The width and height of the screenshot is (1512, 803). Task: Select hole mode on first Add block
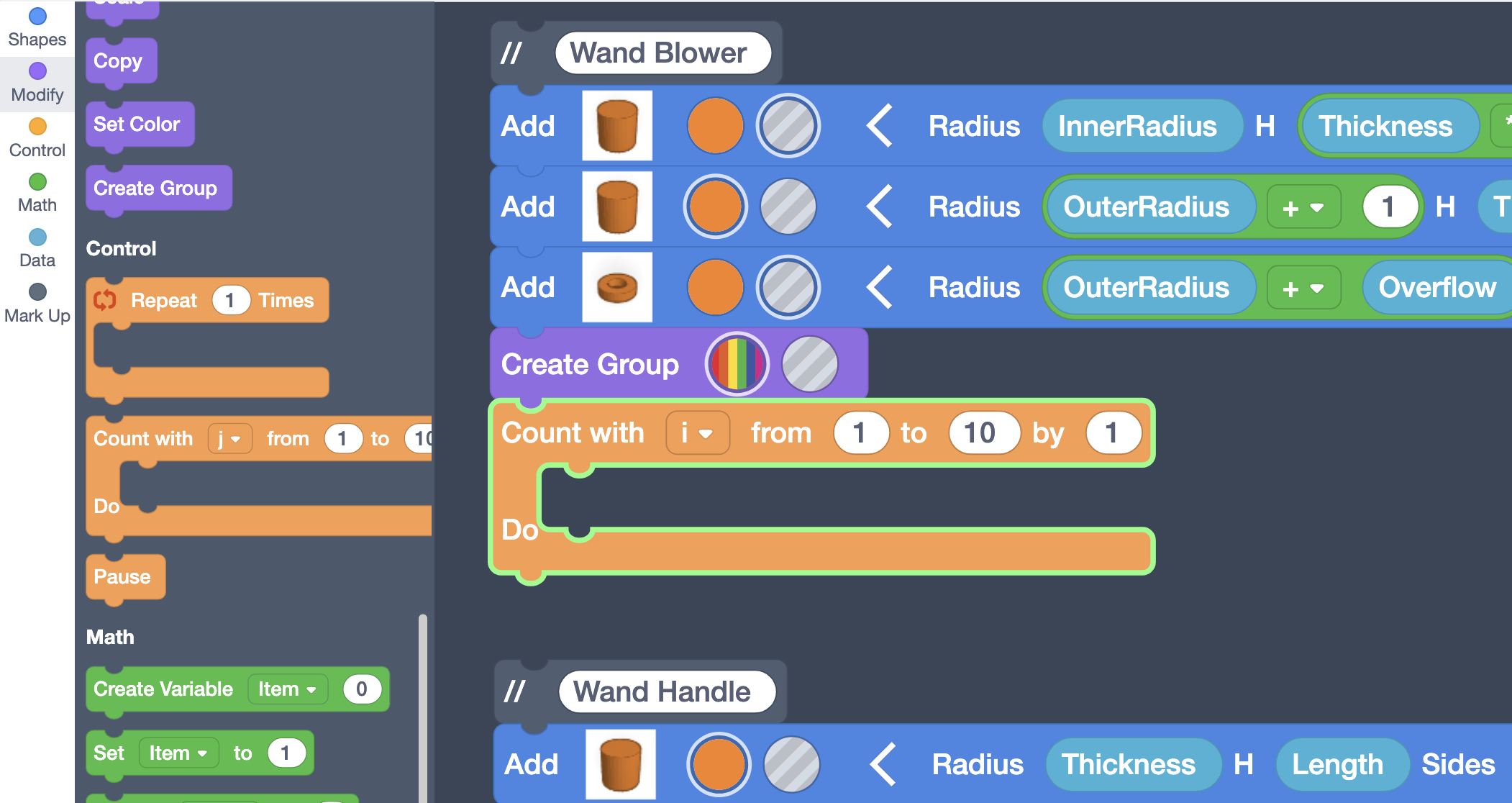click(x=788, y=126)
